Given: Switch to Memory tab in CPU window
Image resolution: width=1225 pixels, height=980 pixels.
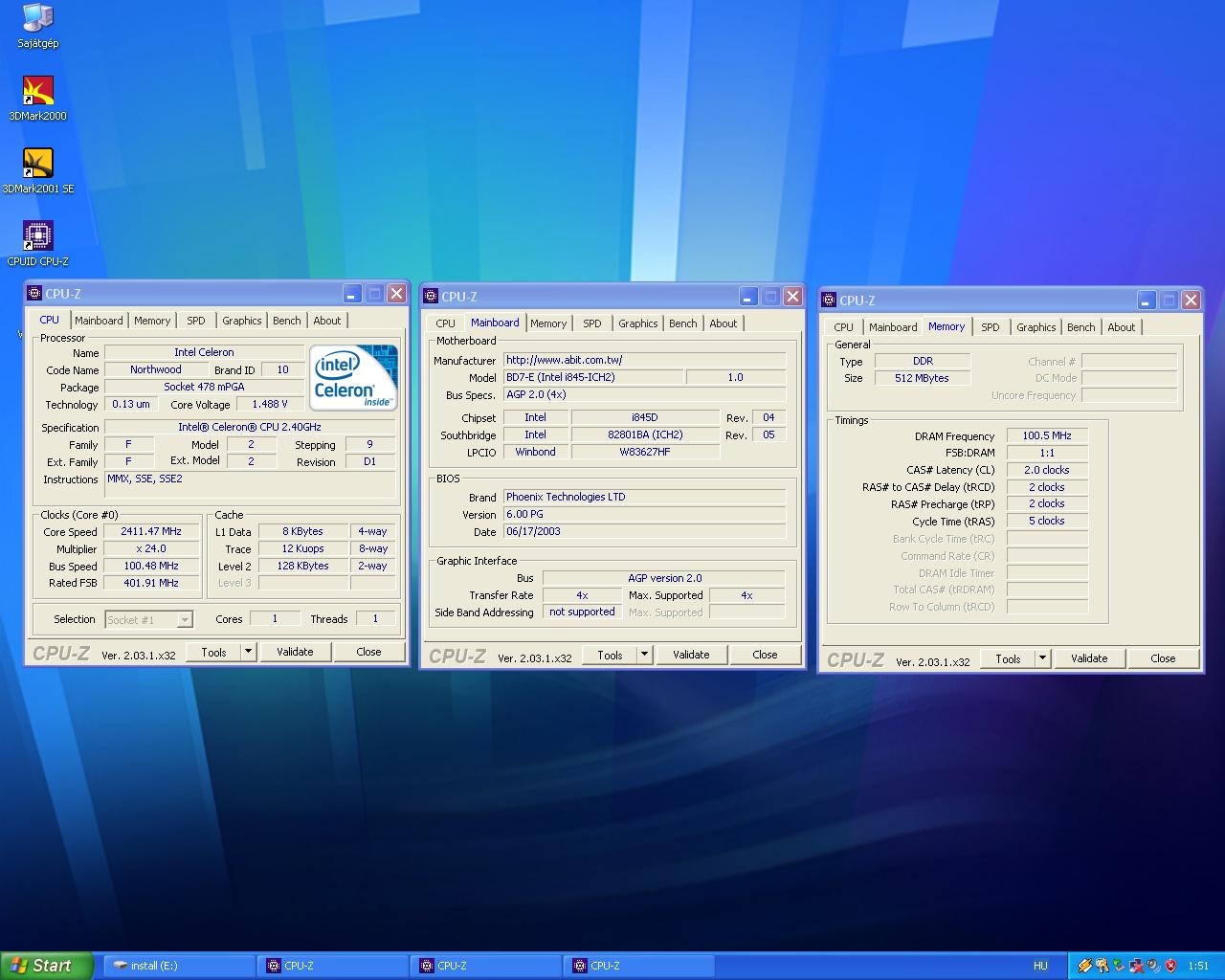Looking at the screenshot, I should 152,321.
